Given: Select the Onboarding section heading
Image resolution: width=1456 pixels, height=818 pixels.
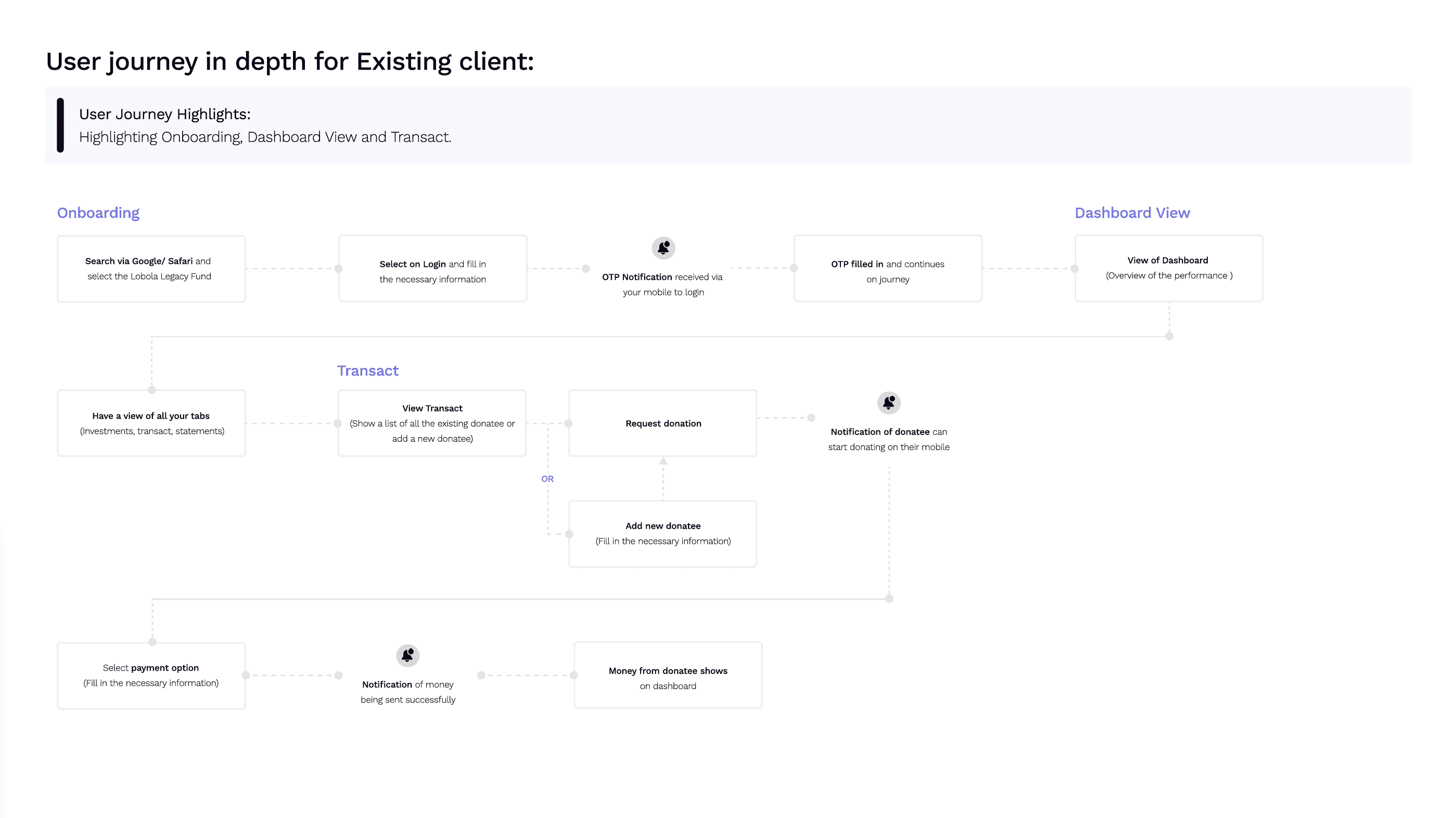Looking at the screenshot, I should point(98,213).
